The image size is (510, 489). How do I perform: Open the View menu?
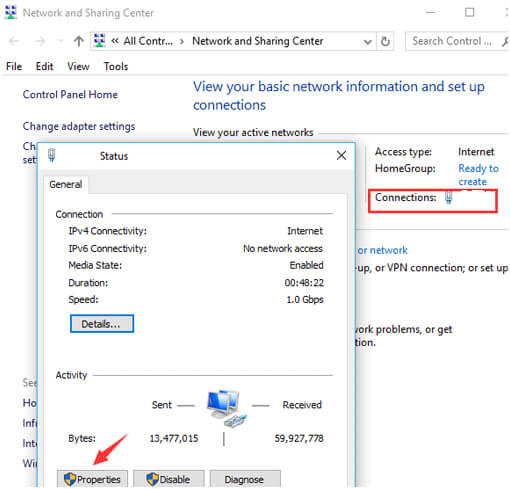tap(78, 66)
